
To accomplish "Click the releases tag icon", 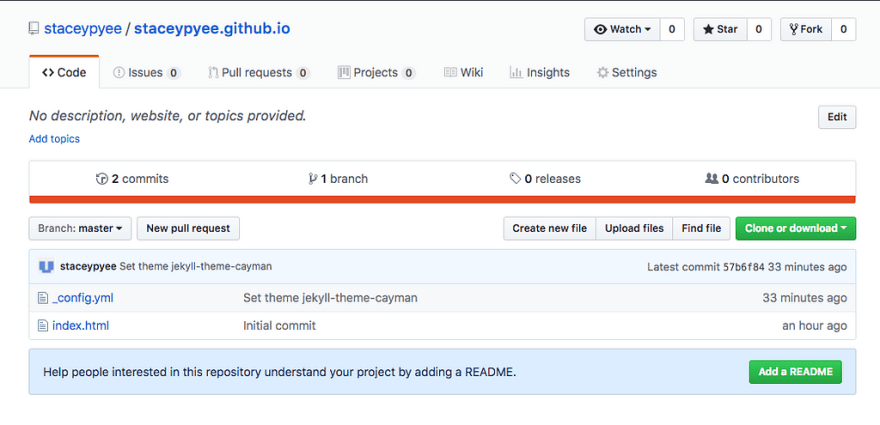I will pyautogui.click(x=515, y=179).
